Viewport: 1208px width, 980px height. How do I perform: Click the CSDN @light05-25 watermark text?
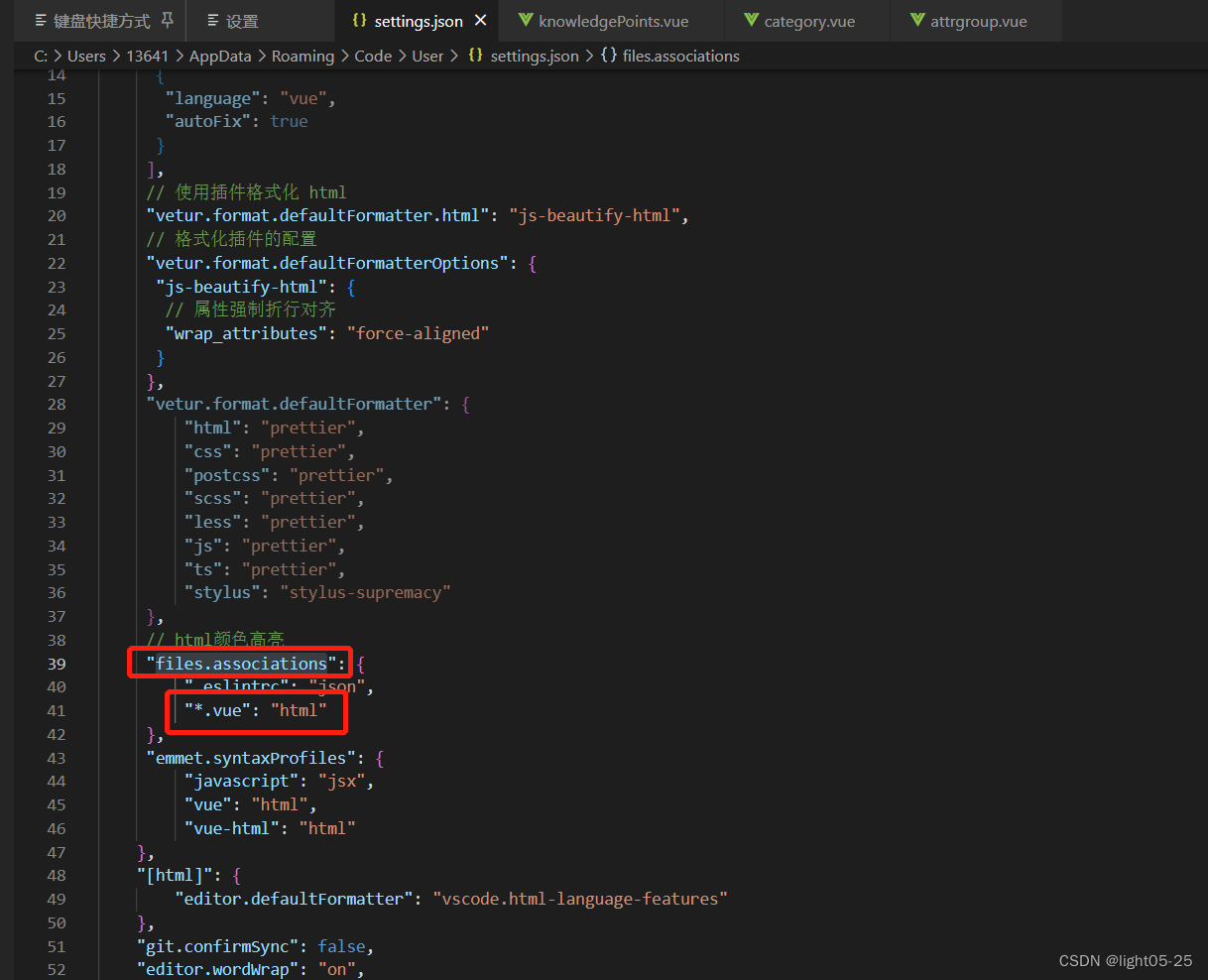point(1126,960)
